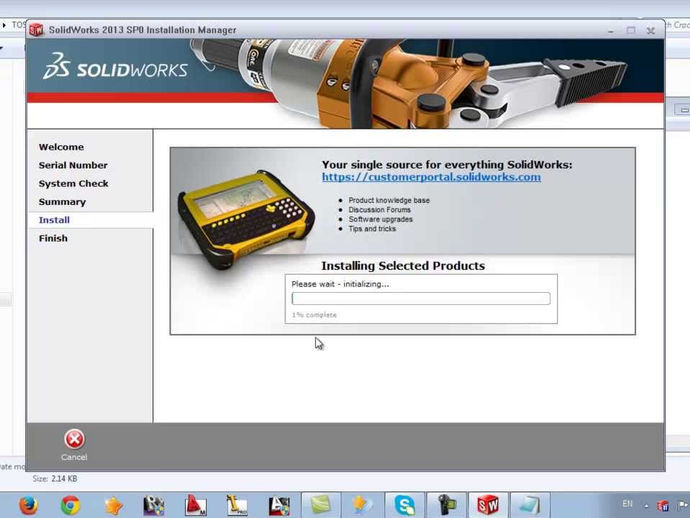Select the Welcome step in sidebar
Viewport: 690px width, 518px height.
click(61, 147)
